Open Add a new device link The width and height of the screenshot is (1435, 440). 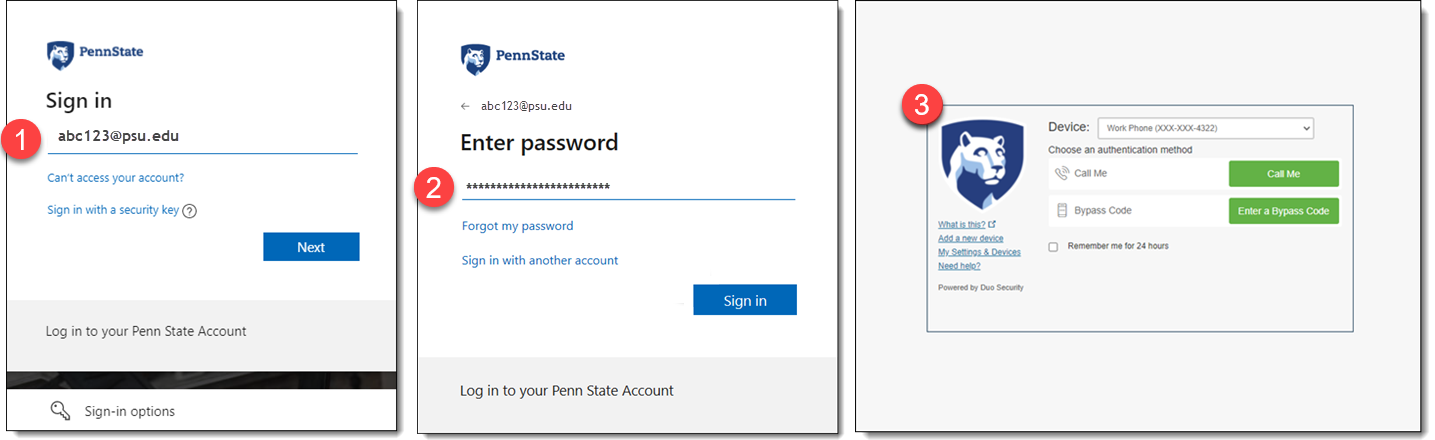click(x=970, y=238)
